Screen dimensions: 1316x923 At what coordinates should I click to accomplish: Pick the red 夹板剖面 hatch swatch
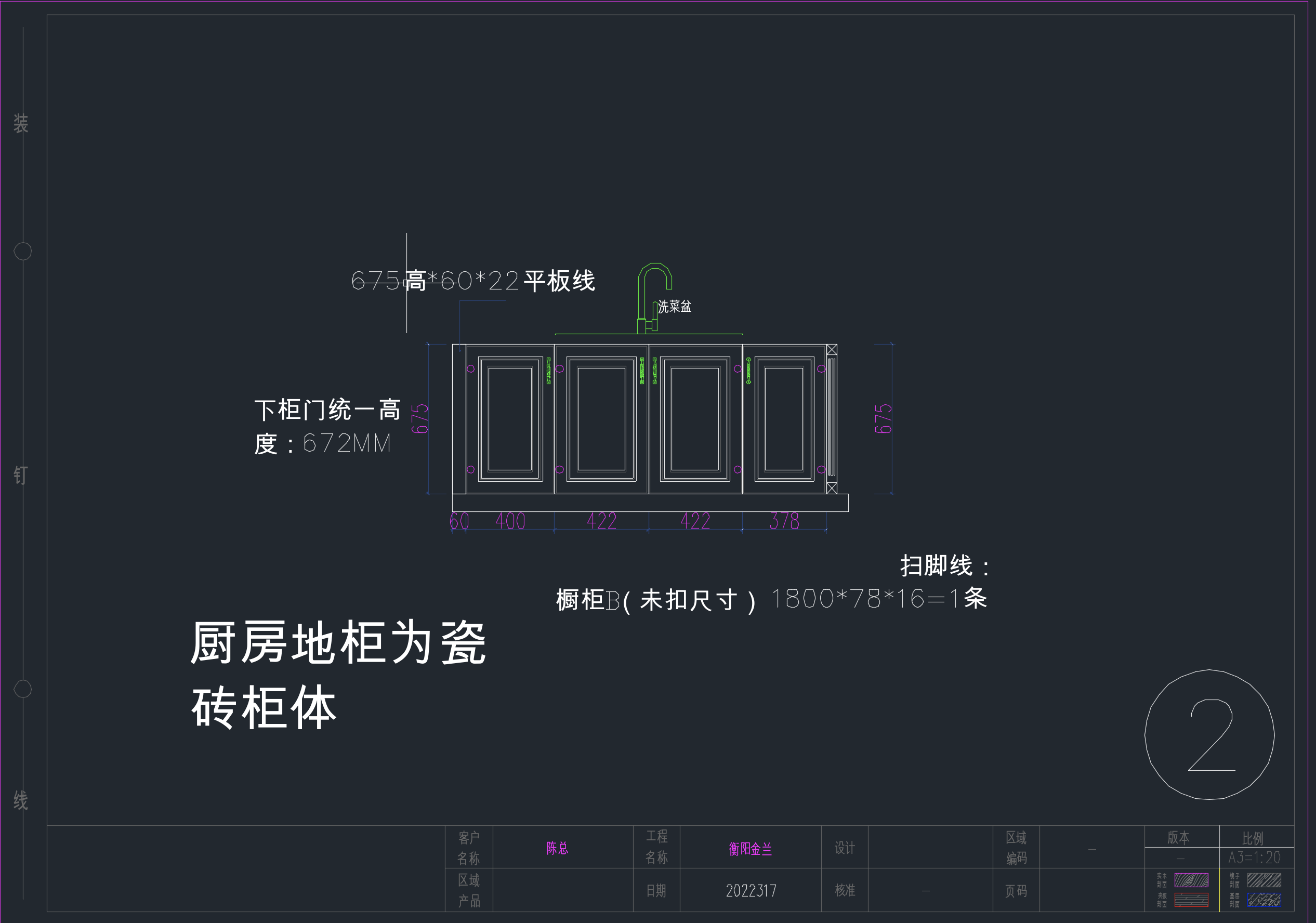[x=1191, y=900]
